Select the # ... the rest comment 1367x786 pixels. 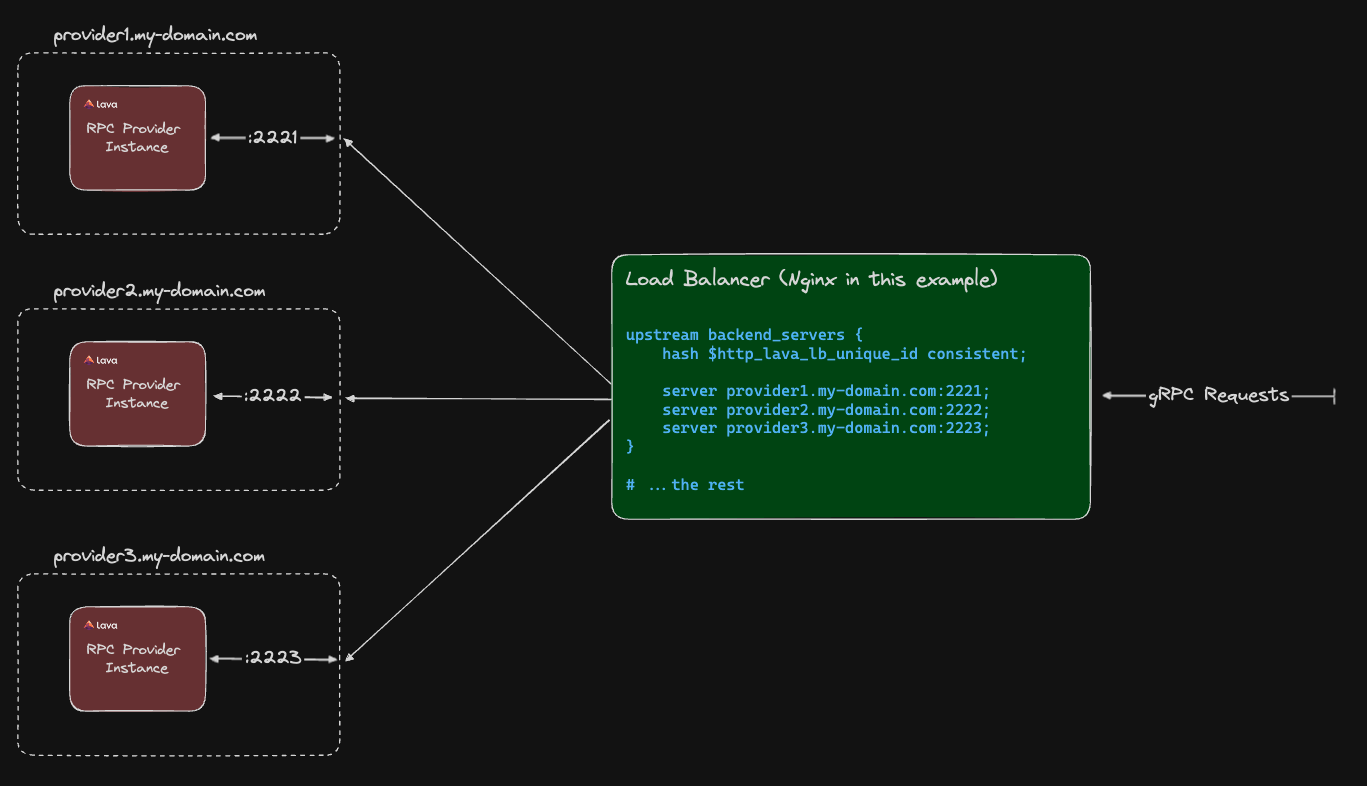(x=684, y=484)
